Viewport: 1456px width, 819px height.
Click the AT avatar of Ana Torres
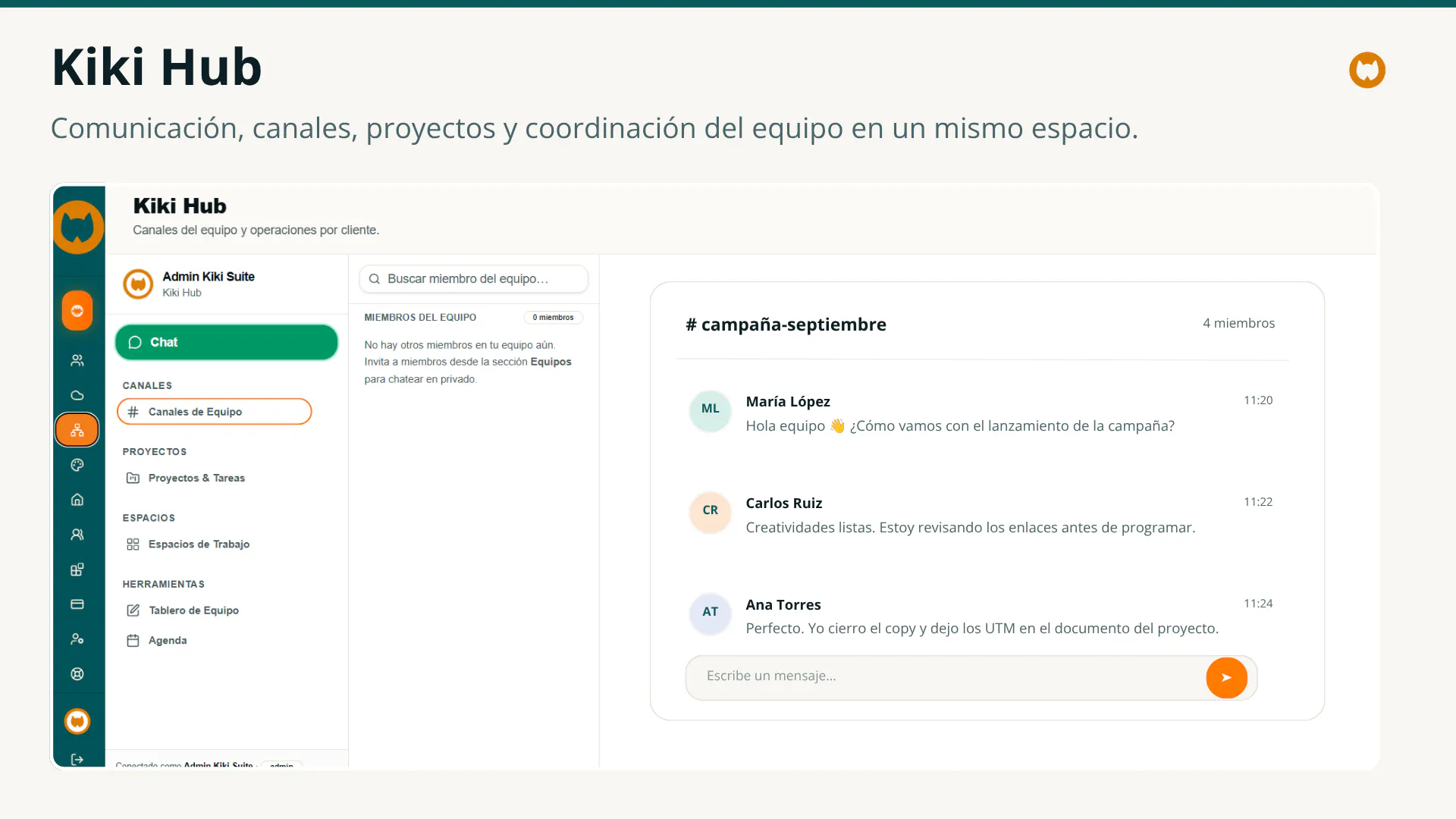pyautogui.click(x=710, y=613)
